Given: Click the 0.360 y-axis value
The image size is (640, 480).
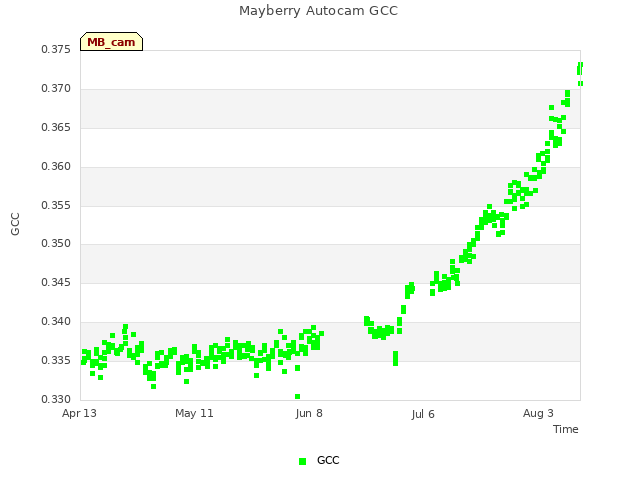Looking at the screenshot, I should coord(56,167).
